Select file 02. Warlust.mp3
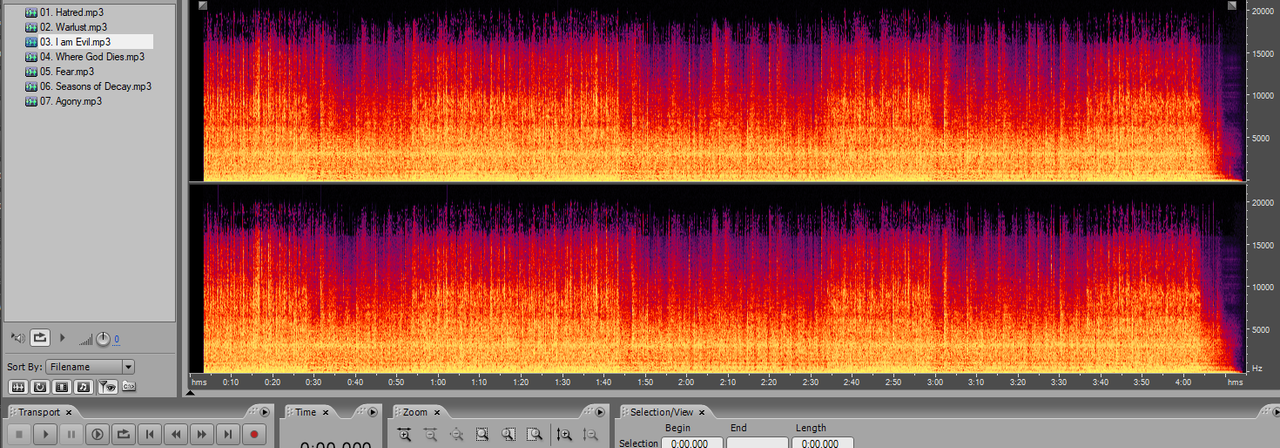1280x448 pixels. coord(73,27)
